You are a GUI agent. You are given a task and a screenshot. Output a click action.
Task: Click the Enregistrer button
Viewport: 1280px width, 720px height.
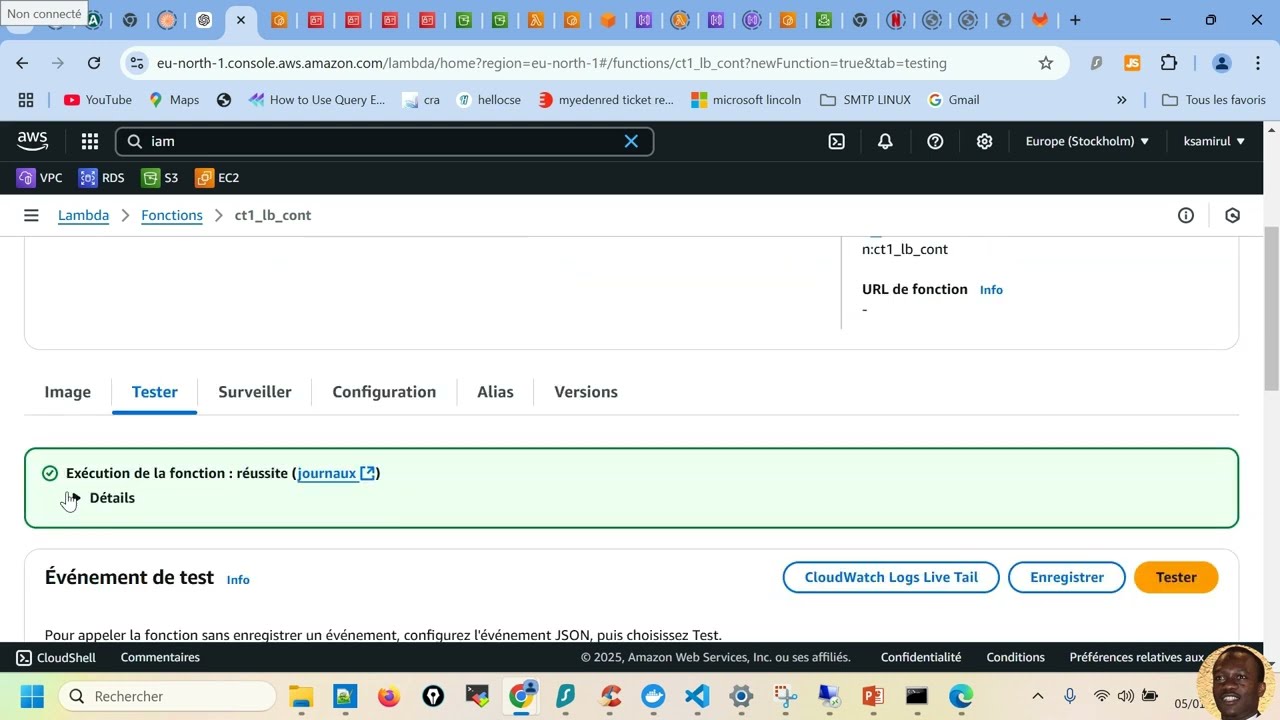[1067, 577]
